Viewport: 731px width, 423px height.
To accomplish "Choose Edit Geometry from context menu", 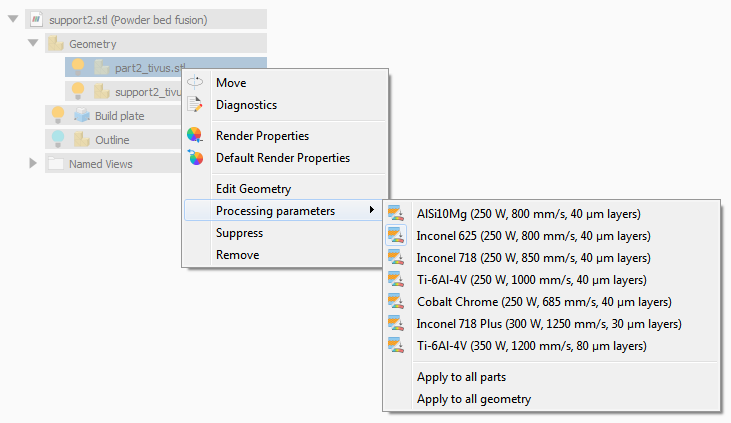I will (253, 189).
